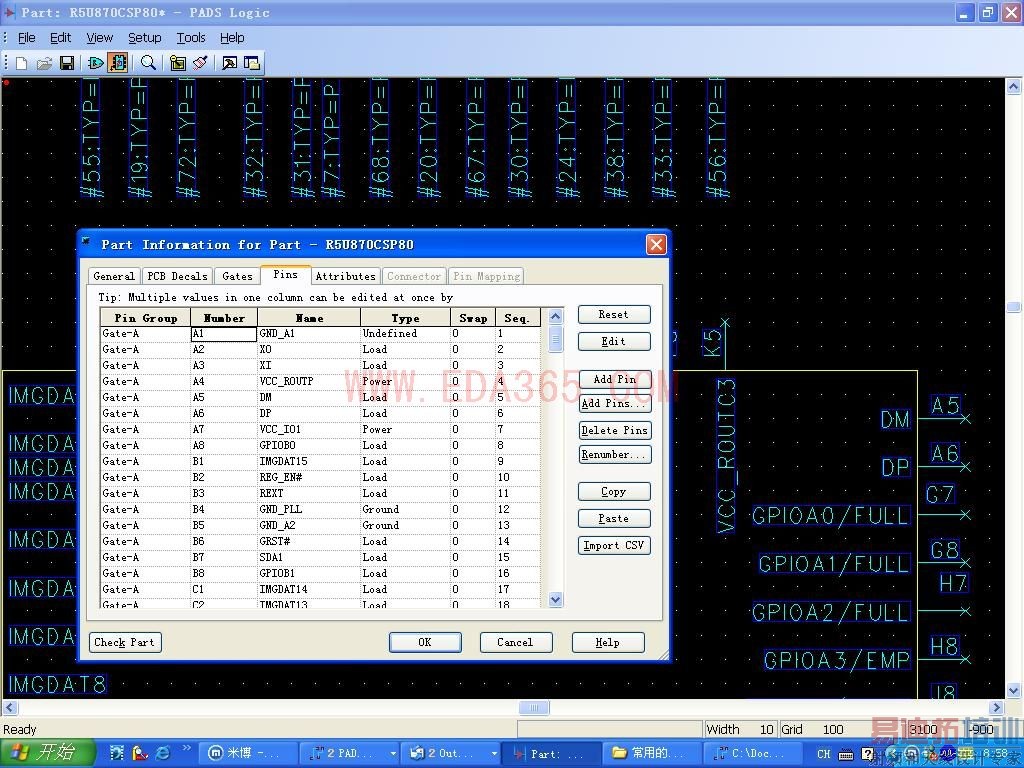Open the 2 PAD... taskbar group dropdown
The width and height of the screenshot is (1024, 768).
click(393, 754)
